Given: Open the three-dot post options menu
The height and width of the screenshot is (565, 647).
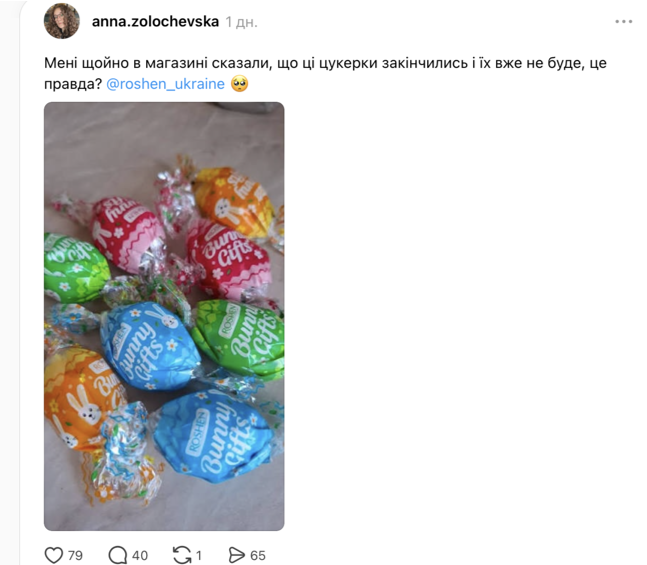Looking at the screenshot, I should 623,21.
